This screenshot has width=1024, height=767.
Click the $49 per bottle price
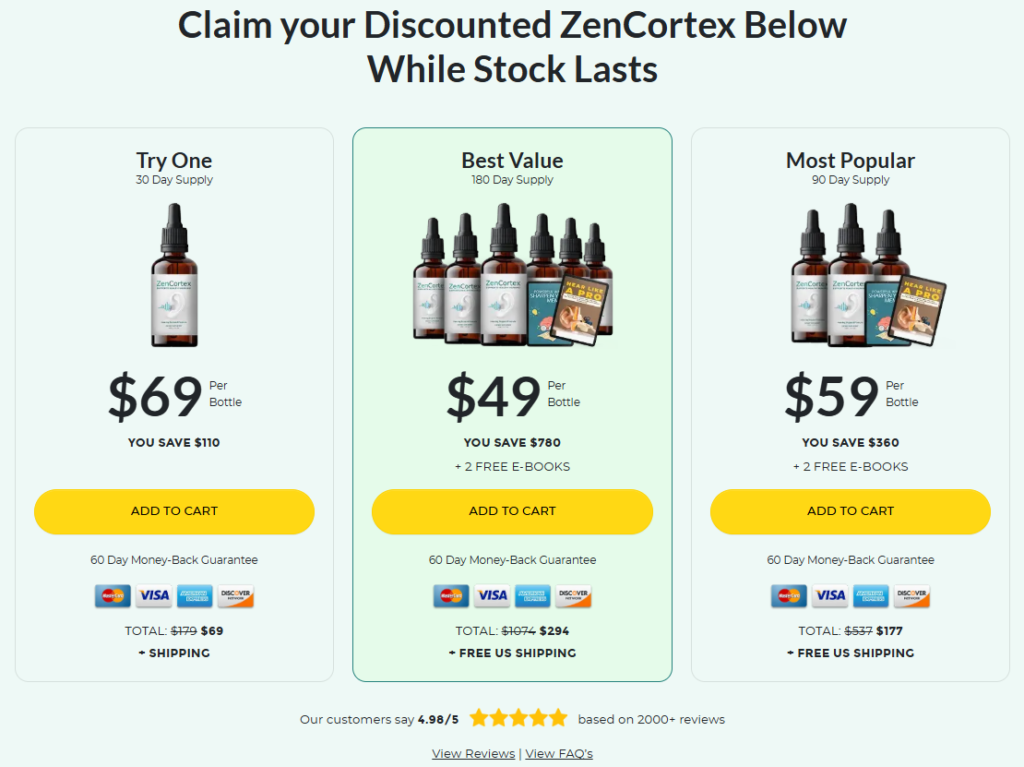coord(494,396)
